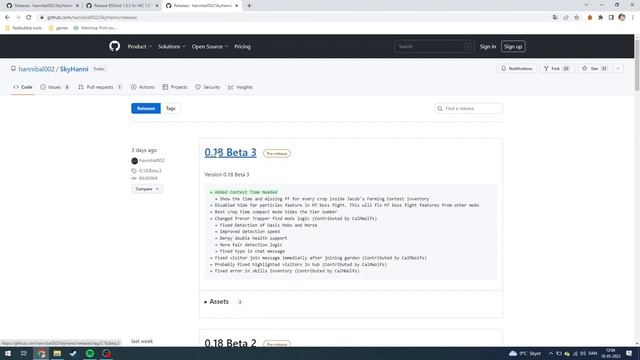Click the Notifications button
This screenshot has width=640, height=360.
[x=517, y=69]
